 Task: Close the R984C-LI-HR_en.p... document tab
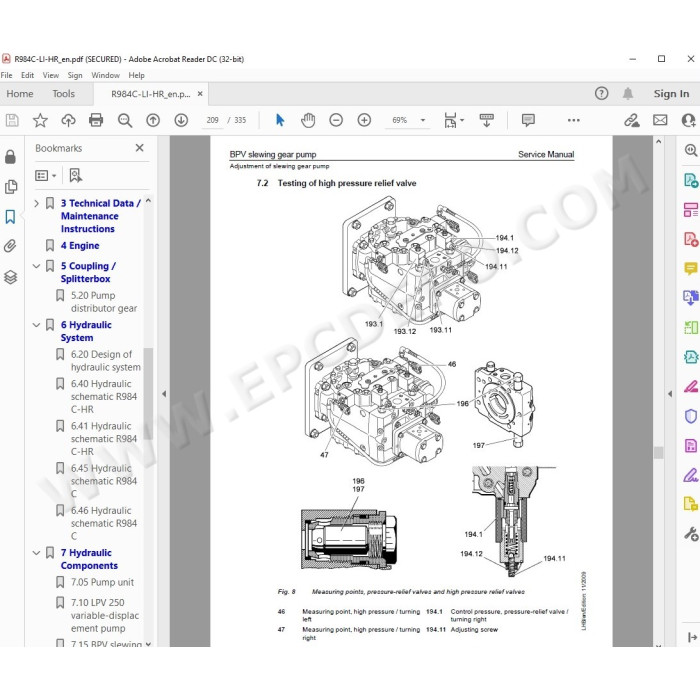pyautogui.click(x=200, y=94)
